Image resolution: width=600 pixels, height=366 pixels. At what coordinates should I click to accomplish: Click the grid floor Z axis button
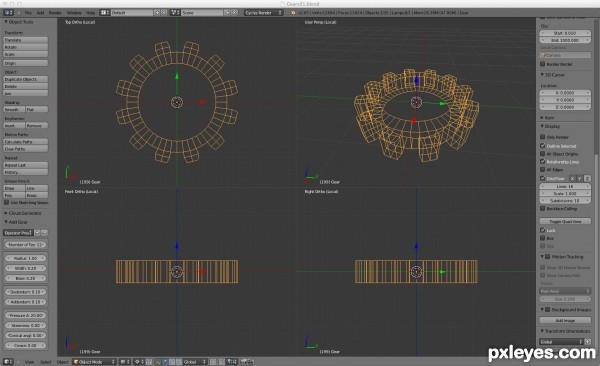(587, 178)
